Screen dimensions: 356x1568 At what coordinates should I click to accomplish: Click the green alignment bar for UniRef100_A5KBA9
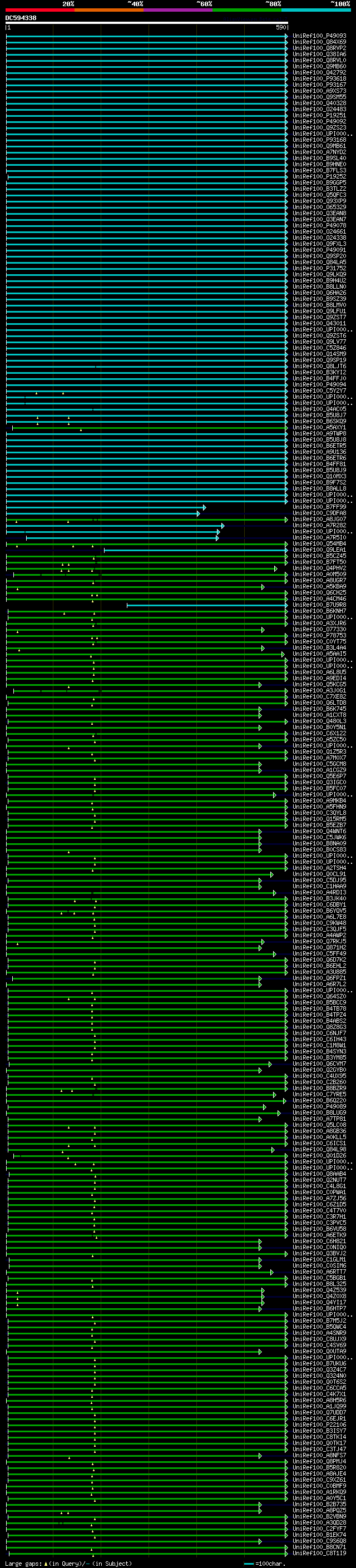(135, 587)
